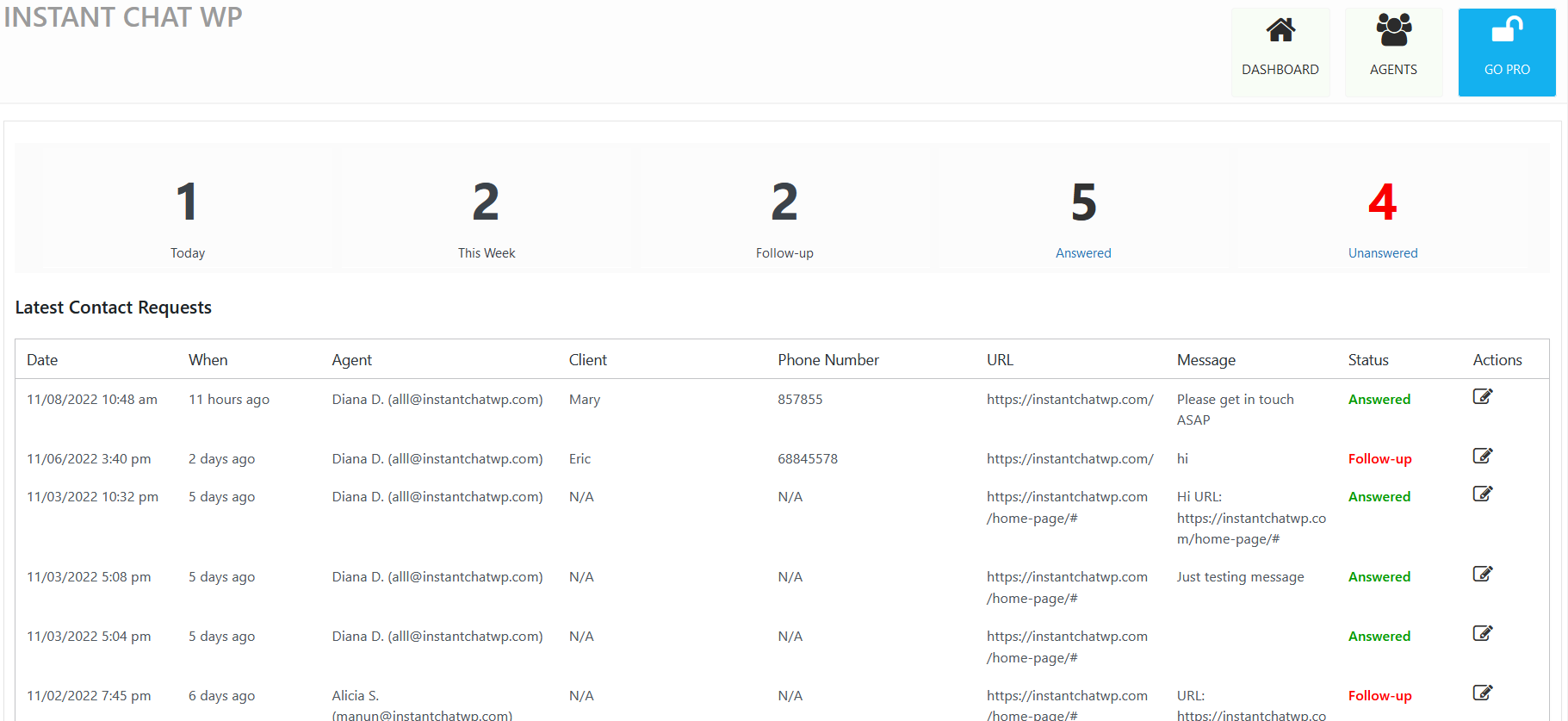1568x721 pixels.
Task: Edit Alicia S.'s request from 11/02/2022
Action: pyautogui.click(x=1482, y=693)
